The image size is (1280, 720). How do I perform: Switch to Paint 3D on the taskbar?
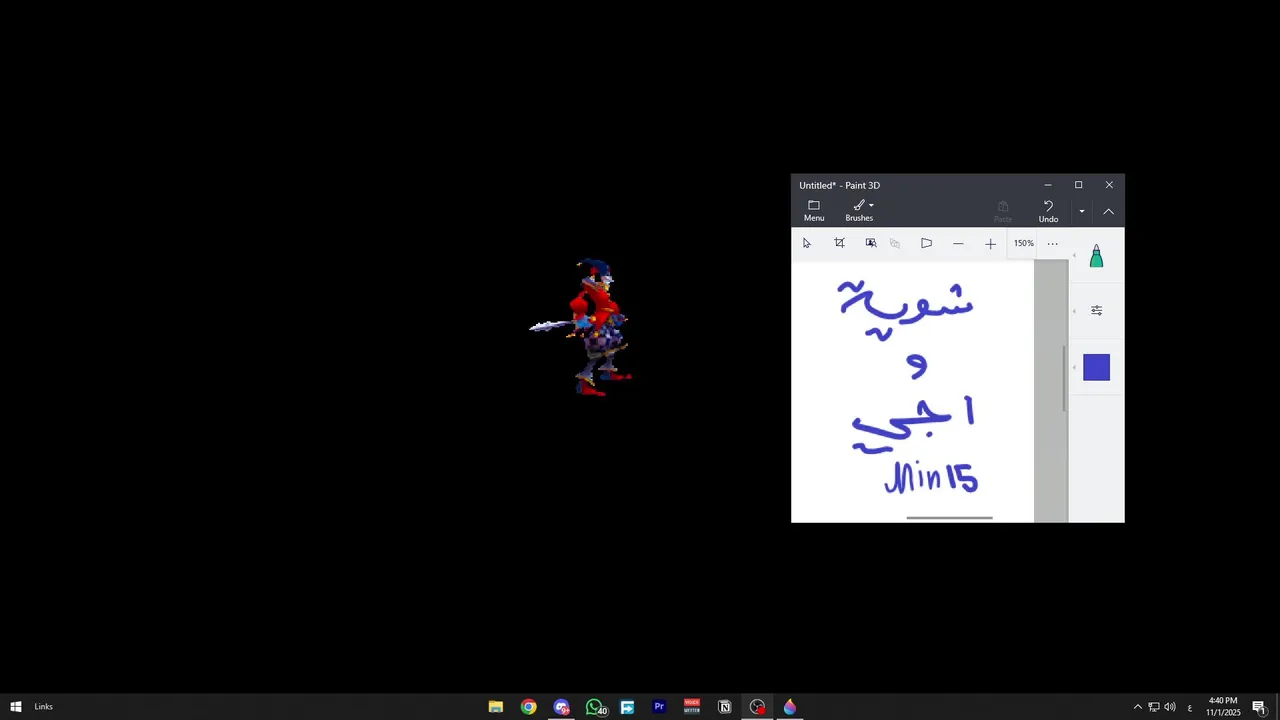790,707
